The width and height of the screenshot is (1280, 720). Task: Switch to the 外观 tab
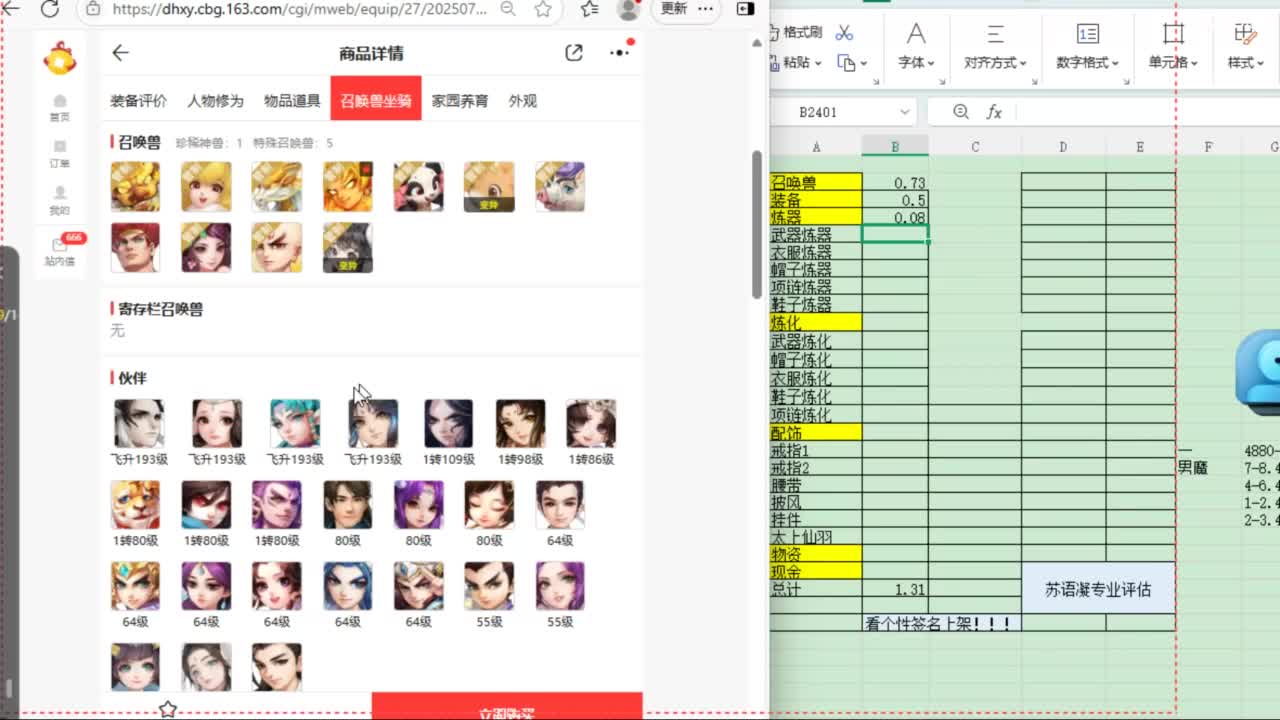523,101
